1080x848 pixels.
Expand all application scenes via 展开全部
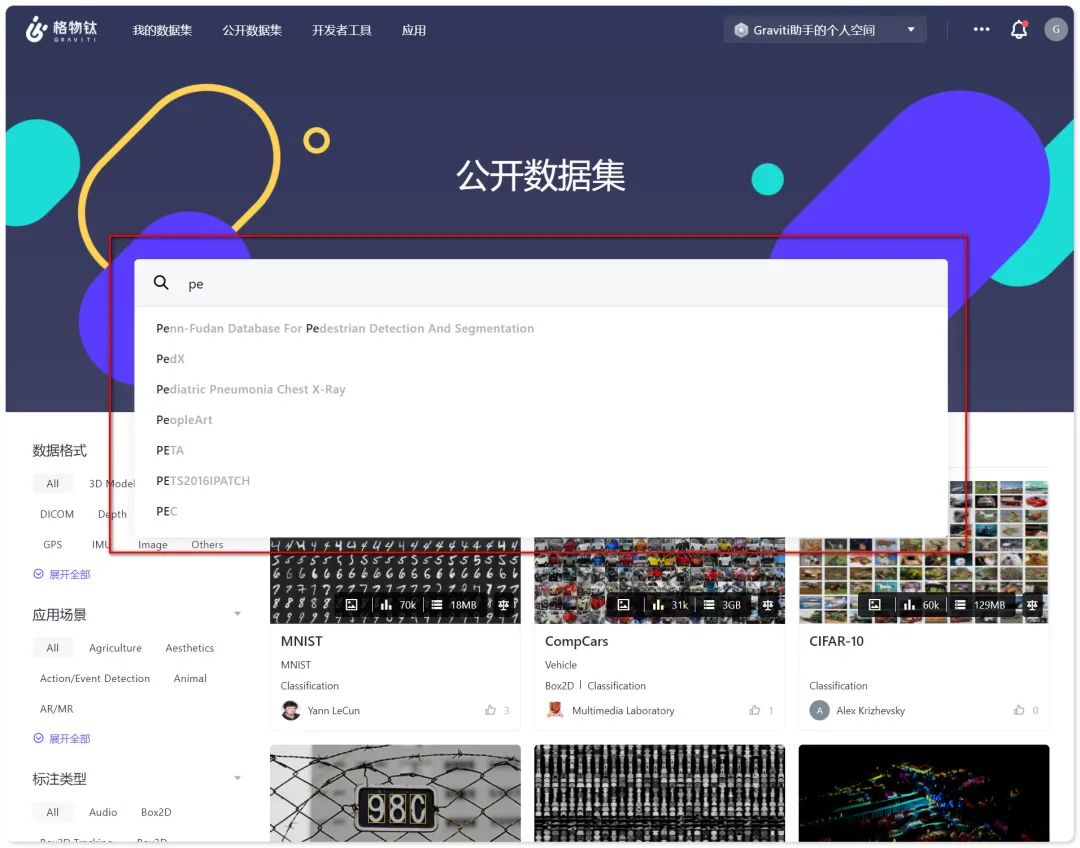pos(62,738)
